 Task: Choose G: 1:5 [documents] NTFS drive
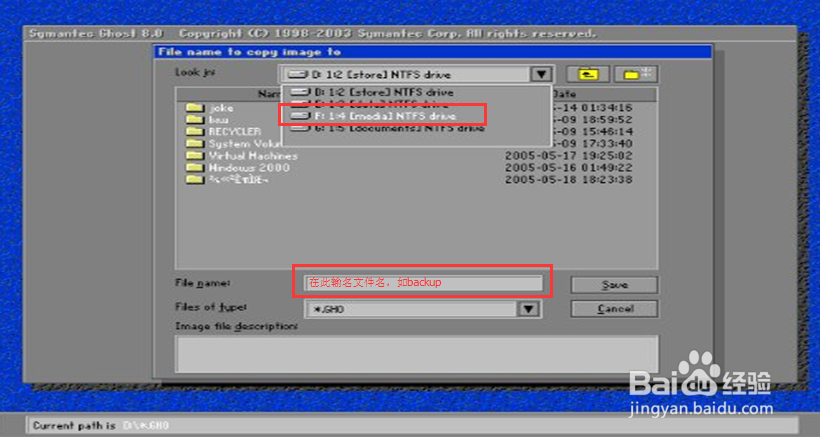[387, 128]
